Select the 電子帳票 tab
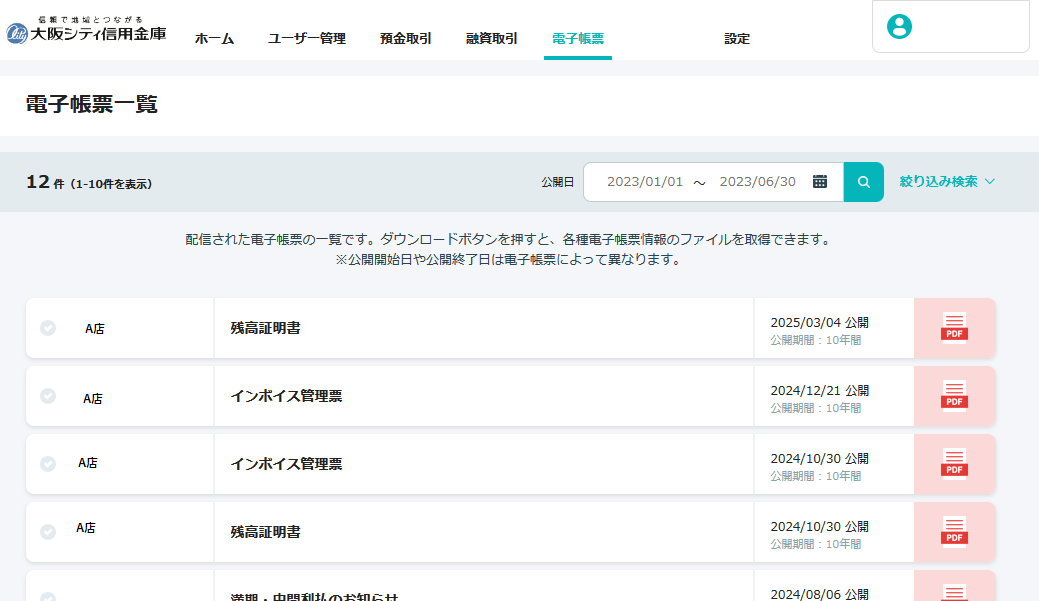 pyautogui.click(x=578, y=39)
